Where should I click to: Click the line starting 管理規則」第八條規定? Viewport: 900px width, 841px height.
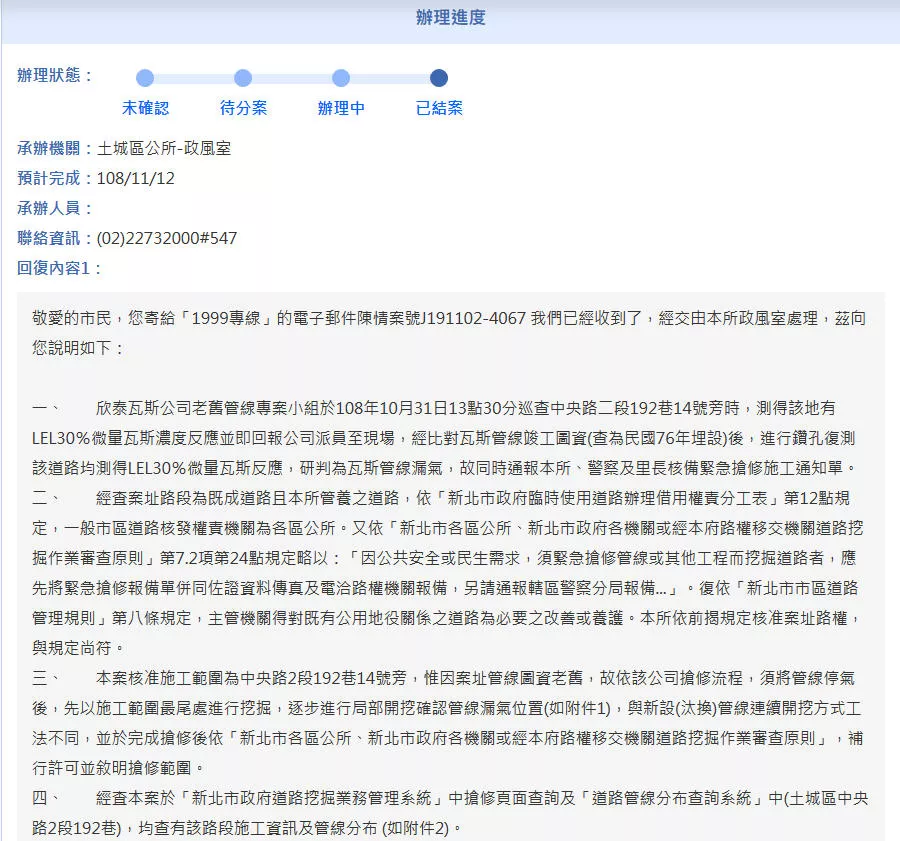pos(447,618)
